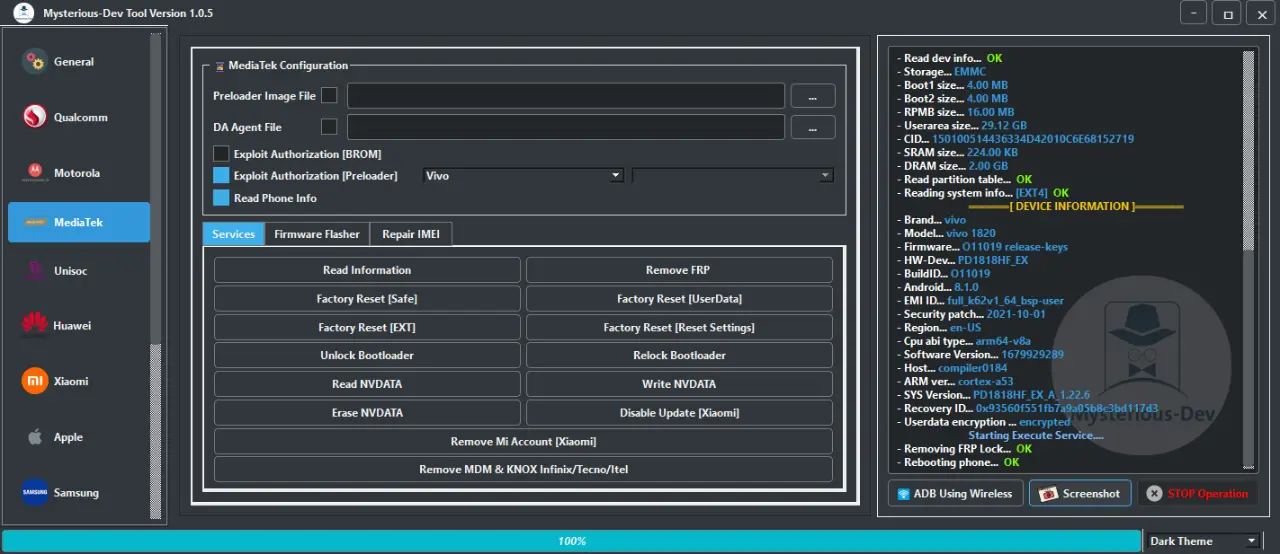Toggle the DA Agent File checkbox
Viewport: 1280px width, 554px height.
(329, 127)
